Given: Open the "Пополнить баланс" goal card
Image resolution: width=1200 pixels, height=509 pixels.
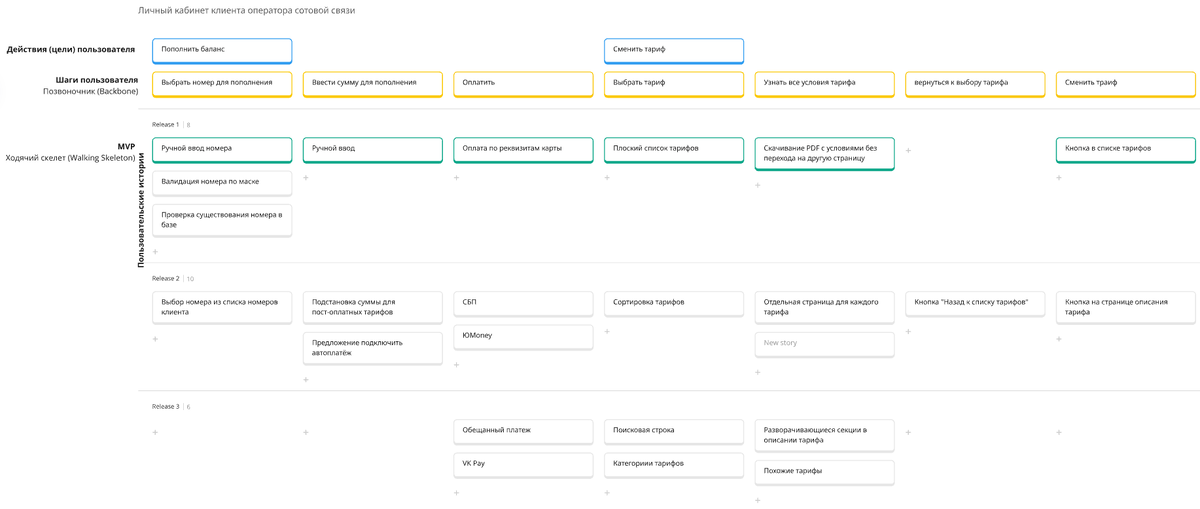Looking at the screenshot, I should coord(222,49).
